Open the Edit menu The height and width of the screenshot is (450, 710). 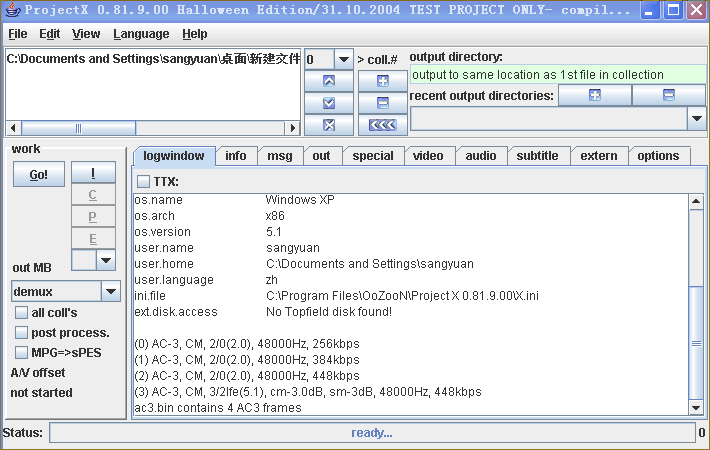point(49,34)
